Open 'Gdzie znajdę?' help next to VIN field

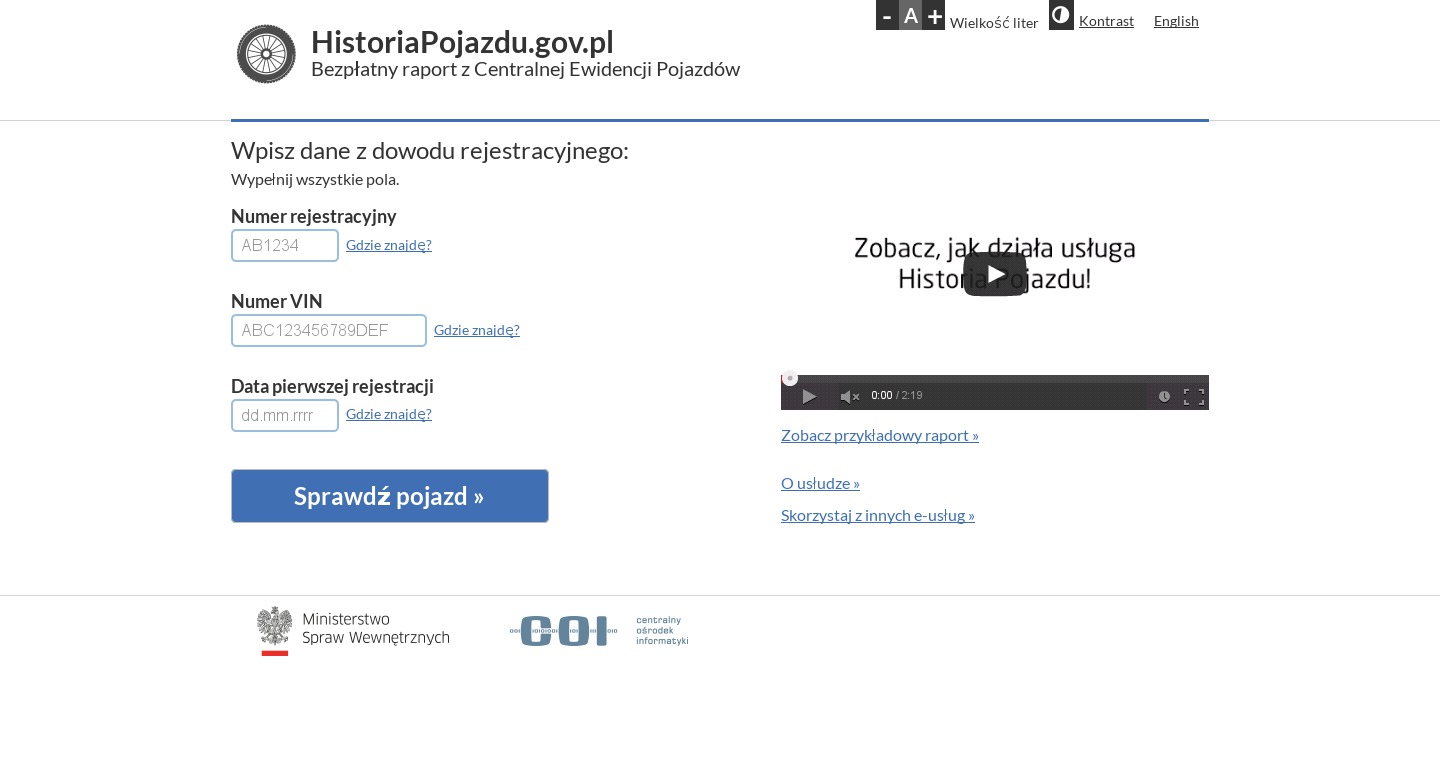[x=477, y=330]
